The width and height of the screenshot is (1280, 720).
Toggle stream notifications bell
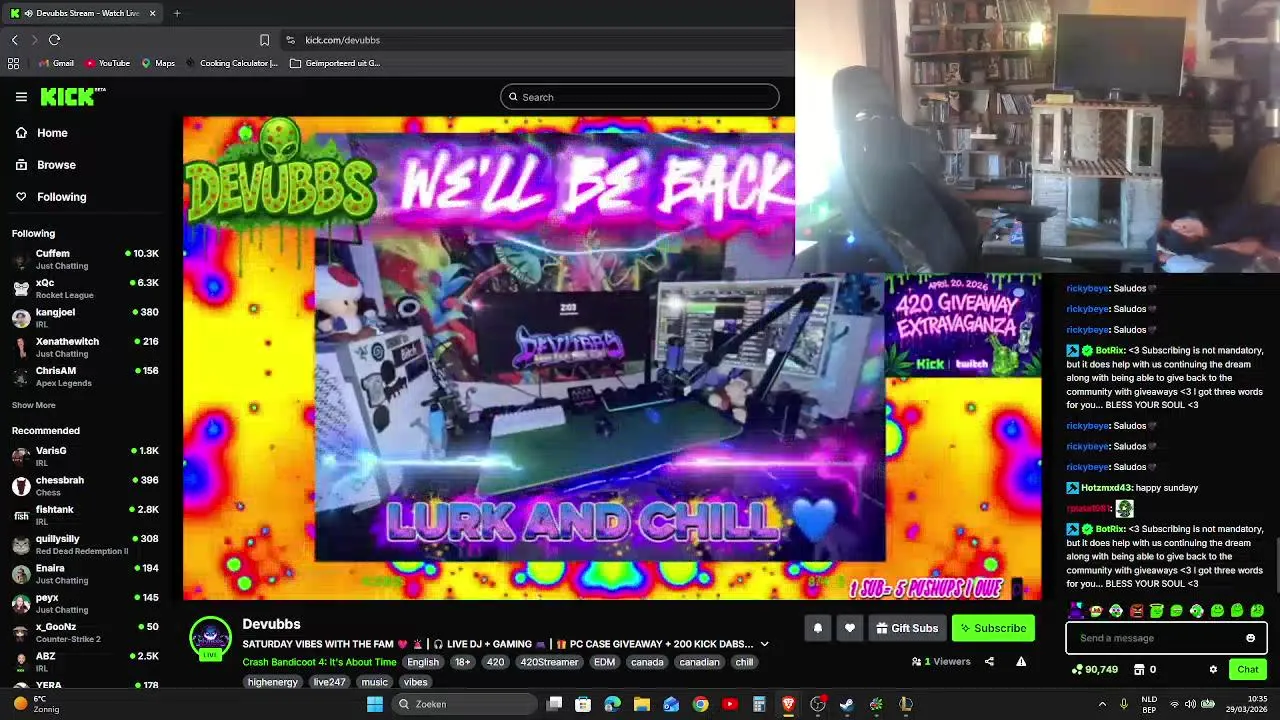(x=818, y=628)
